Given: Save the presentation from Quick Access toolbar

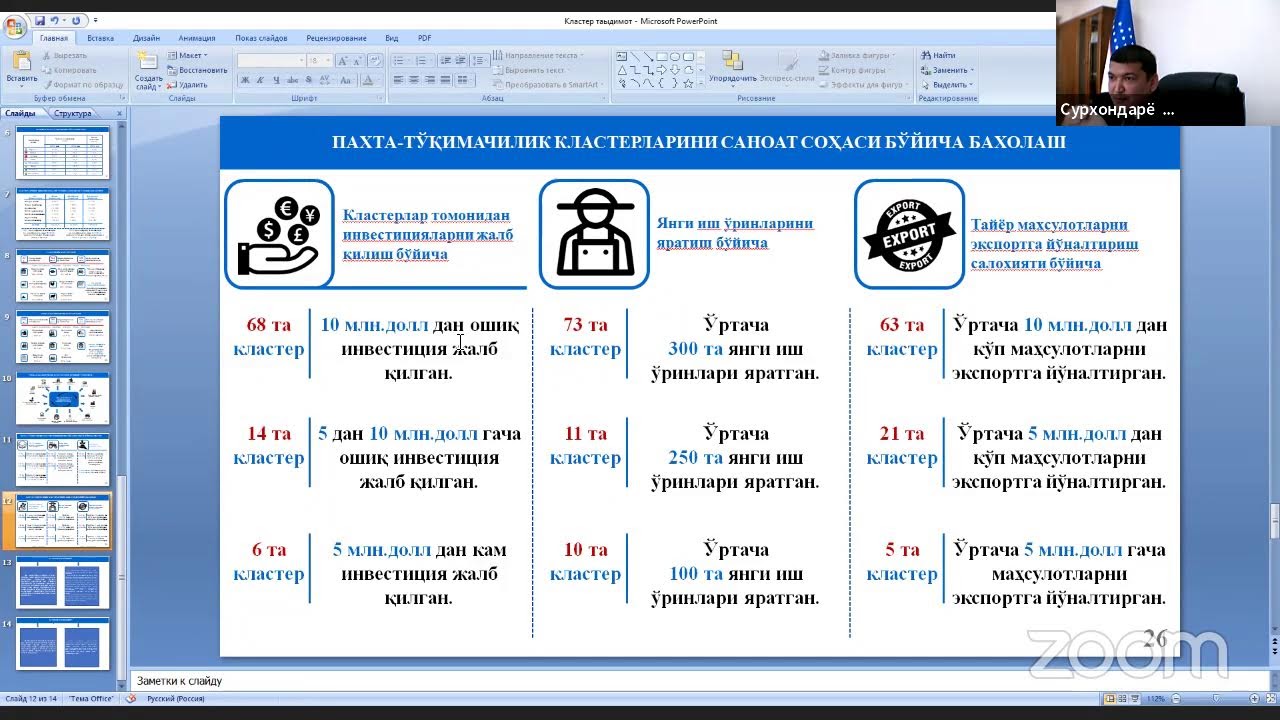Looking at the screenshot, I should pos(40,20).
